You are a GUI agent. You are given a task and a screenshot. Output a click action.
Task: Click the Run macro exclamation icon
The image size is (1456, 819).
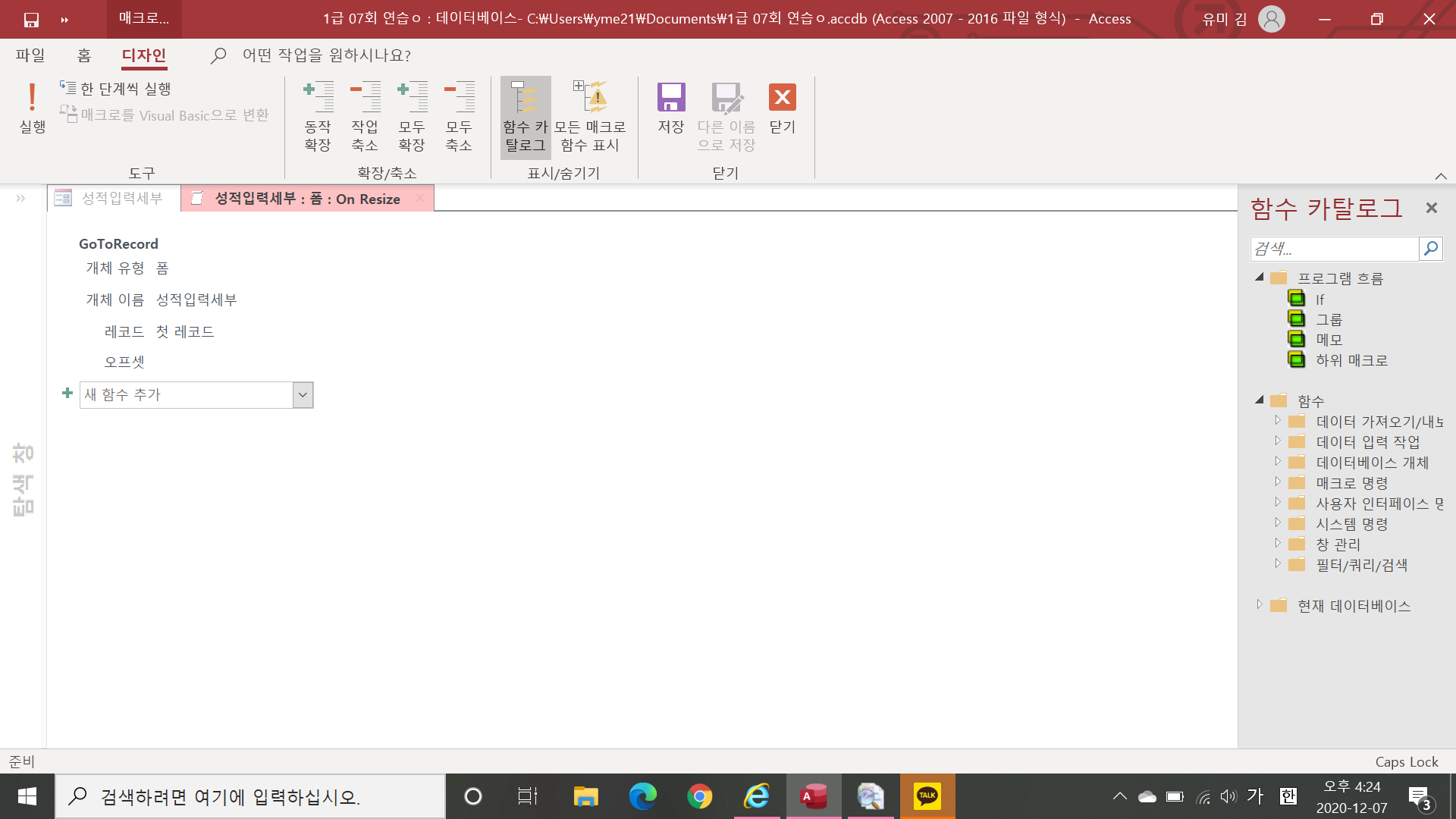32,99
